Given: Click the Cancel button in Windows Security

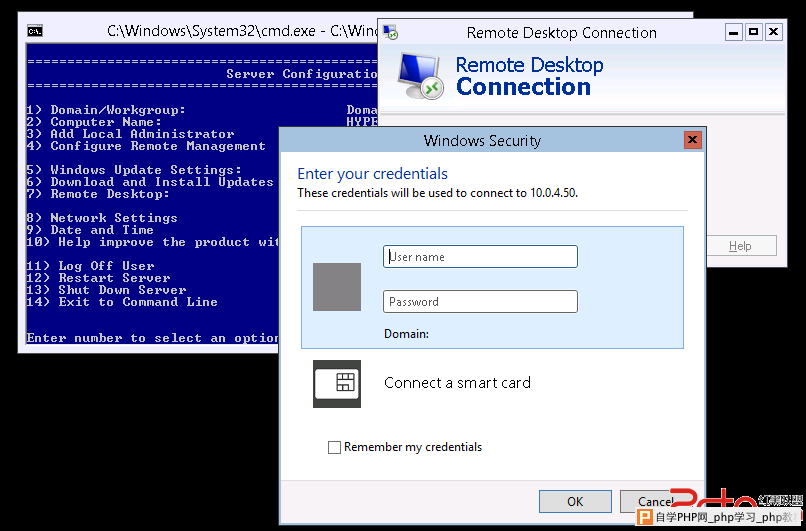Looking at the screenshot, I should coord(655,501).
